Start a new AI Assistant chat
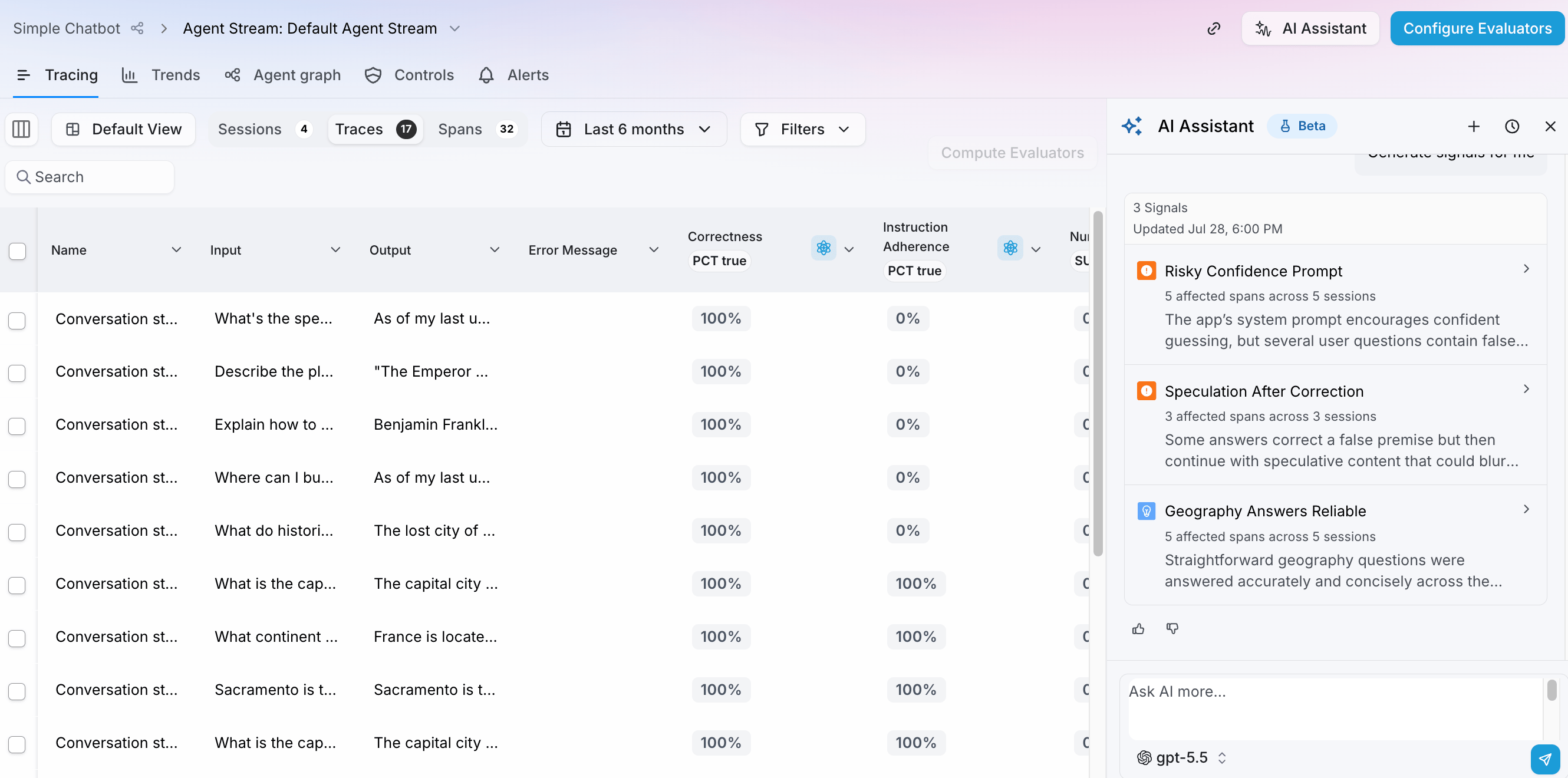This screenshot has width=1568, height=778. (x=1474, y=126)
